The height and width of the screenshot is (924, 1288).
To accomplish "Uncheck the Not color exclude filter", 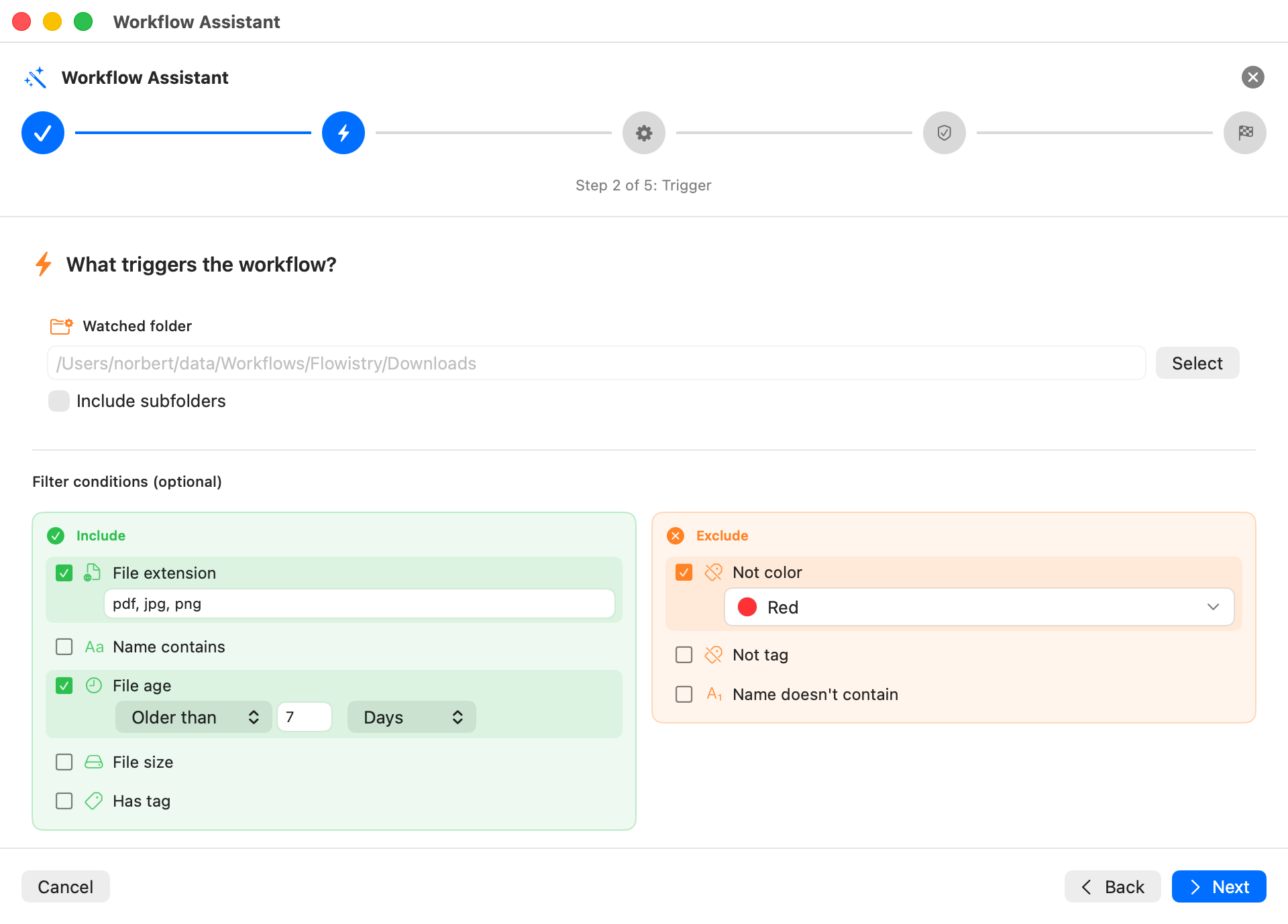I will pyautogui.click(x=684, y=572).
